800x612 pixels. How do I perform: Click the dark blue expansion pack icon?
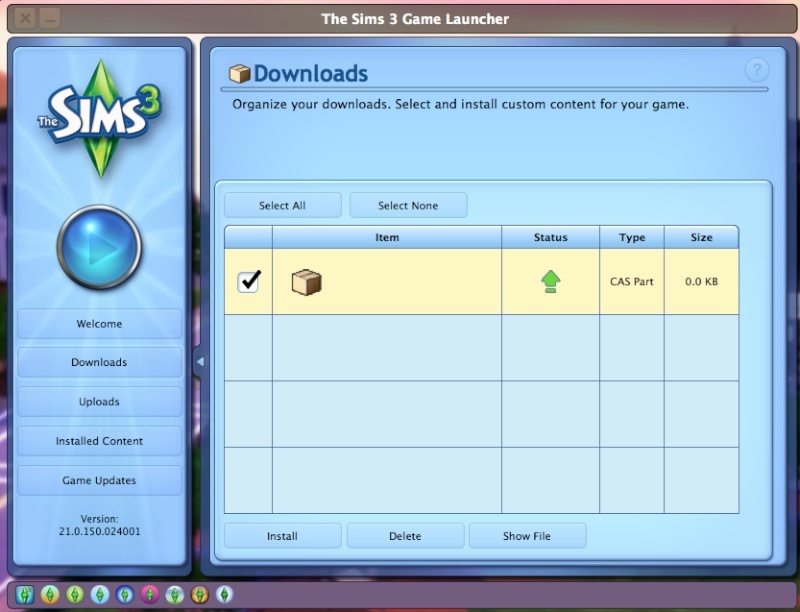(x=124, y=594)
